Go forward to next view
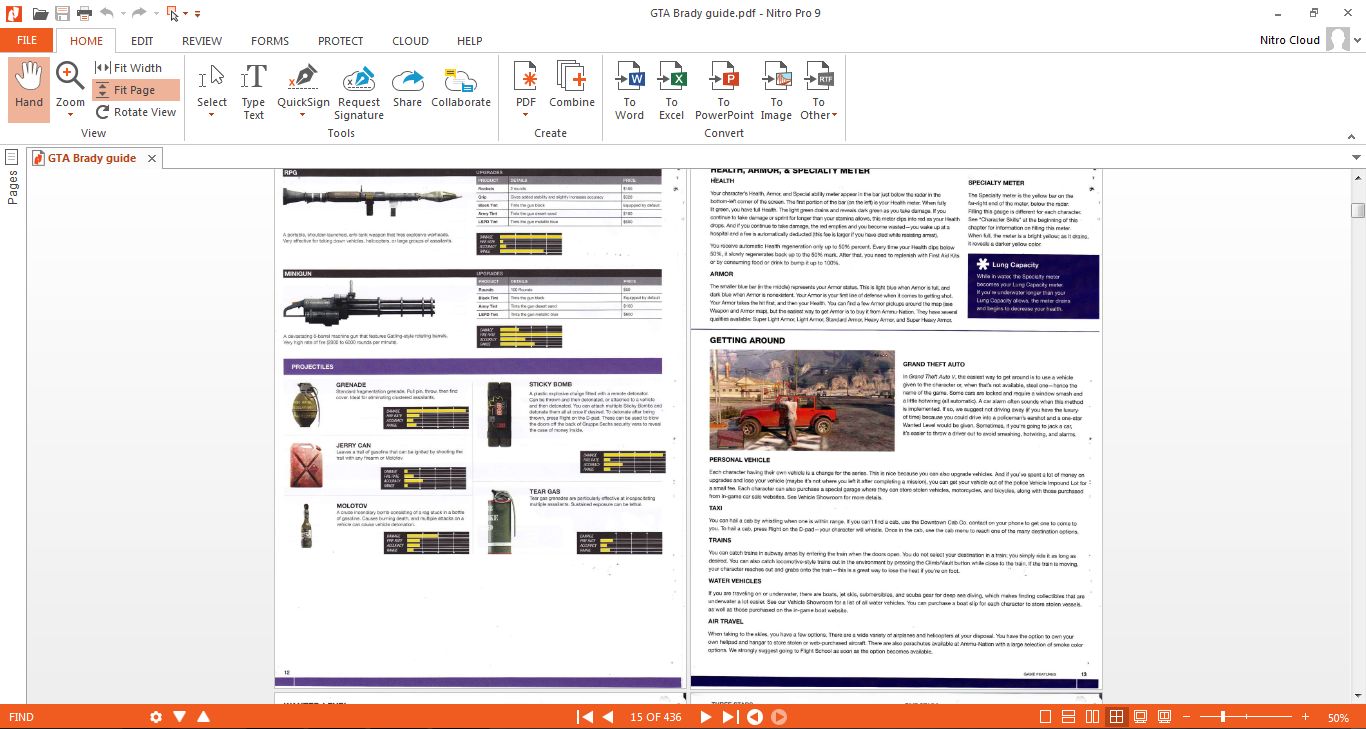Screen dimensions: 1366x729 [779, 717]
